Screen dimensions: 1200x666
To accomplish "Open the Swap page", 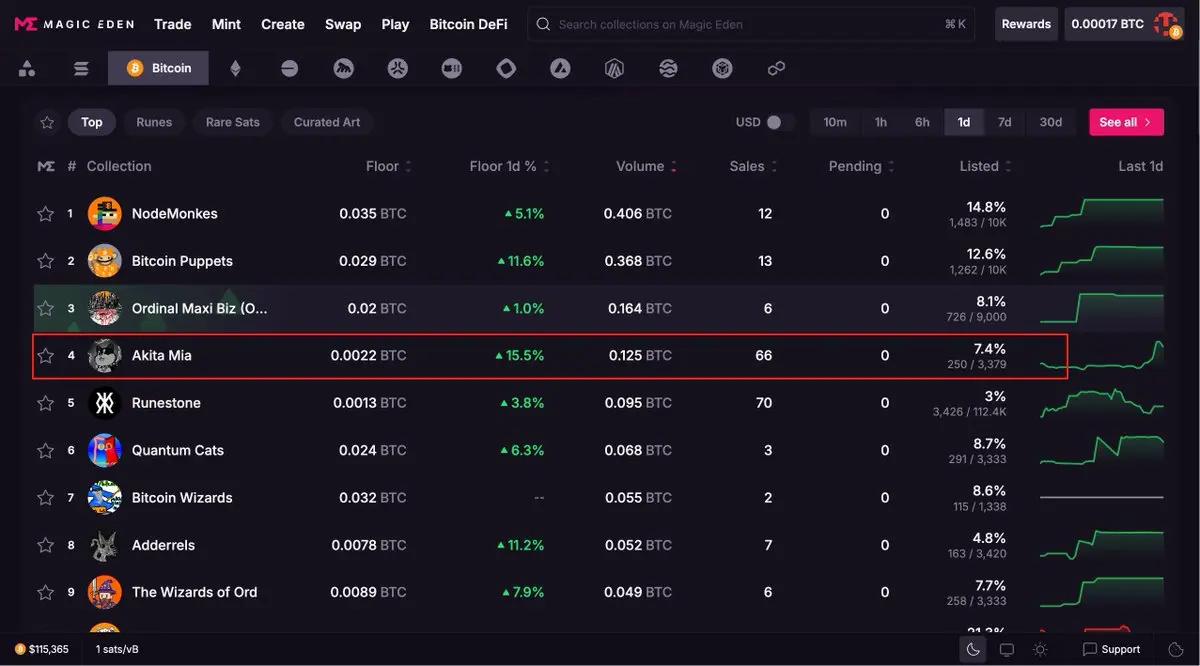I will (x=343, y=24).
